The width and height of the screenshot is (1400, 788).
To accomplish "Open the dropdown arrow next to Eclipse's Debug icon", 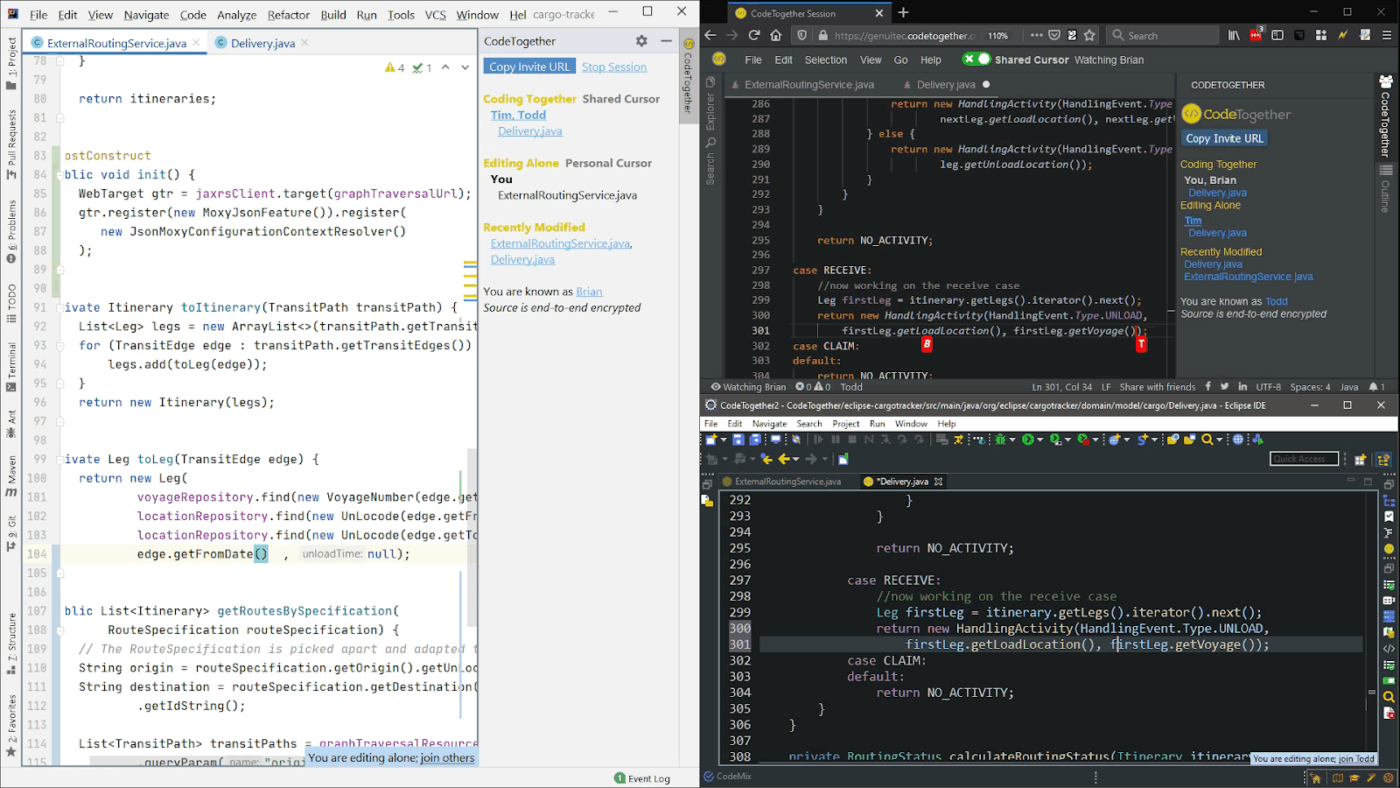I will pos(1012,440).
